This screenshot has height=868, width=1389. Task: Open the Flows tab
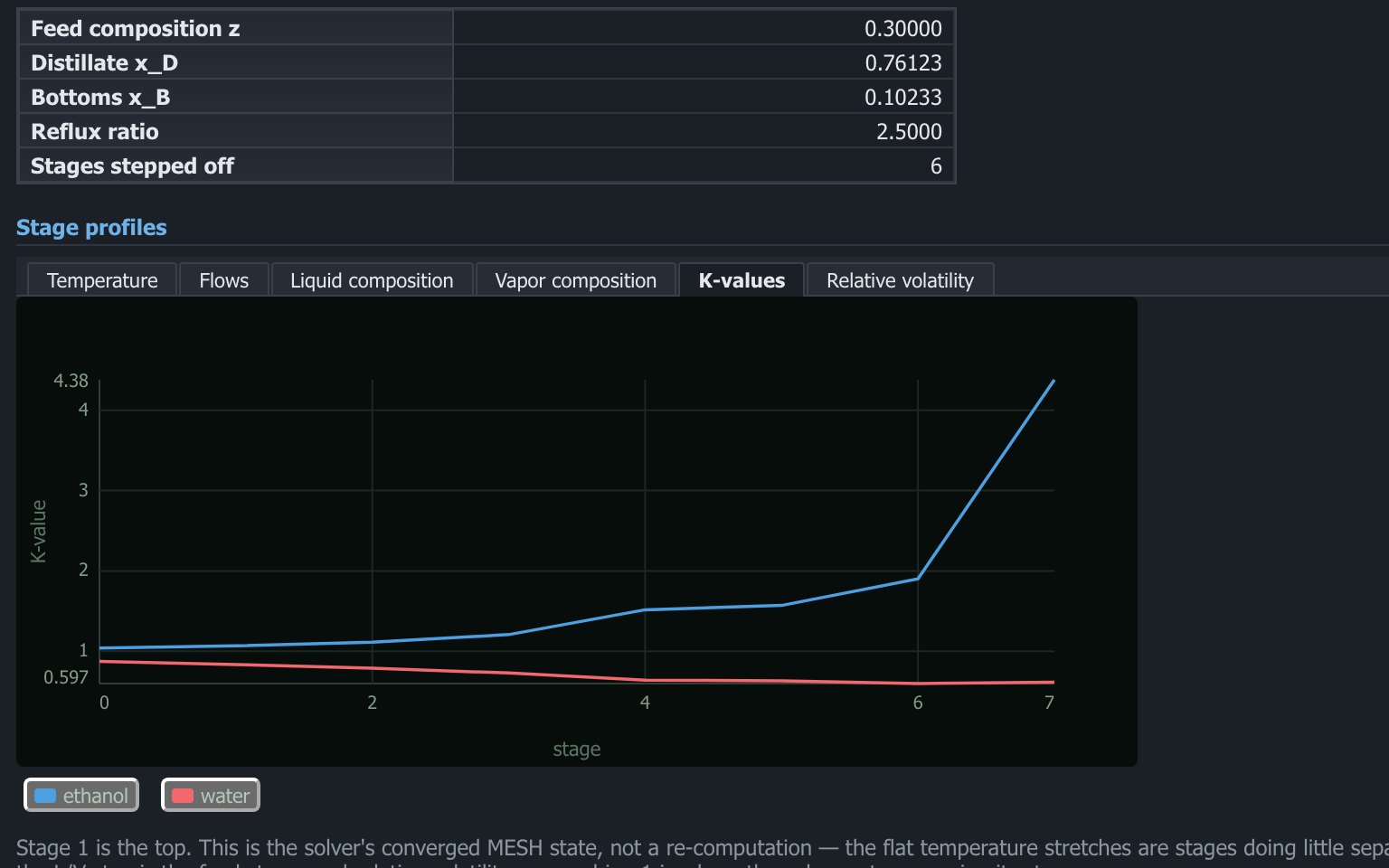click(x=224, y=280)
